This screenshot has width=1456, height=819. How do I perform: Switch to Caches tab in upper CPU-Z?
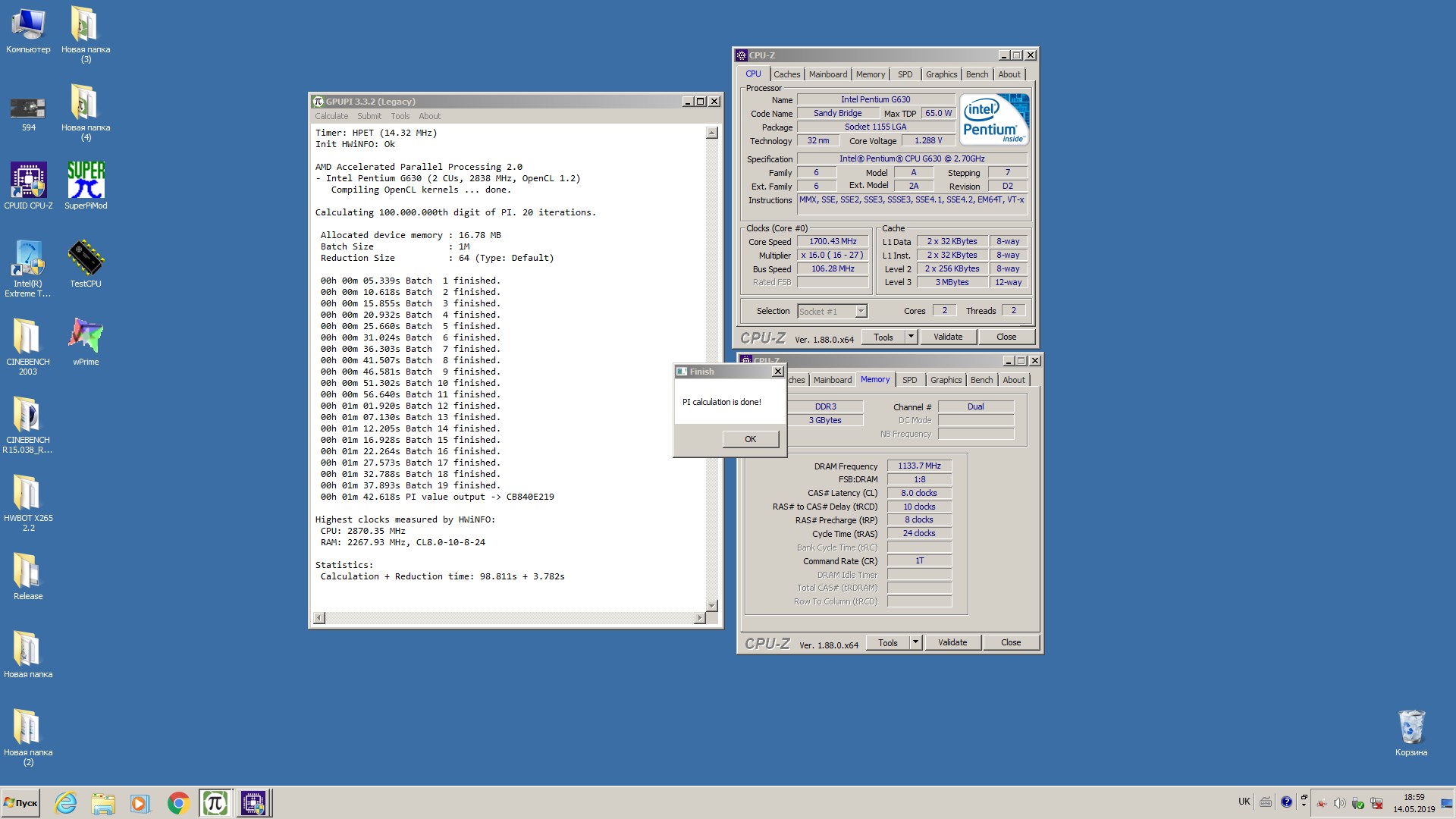[786, 74]
